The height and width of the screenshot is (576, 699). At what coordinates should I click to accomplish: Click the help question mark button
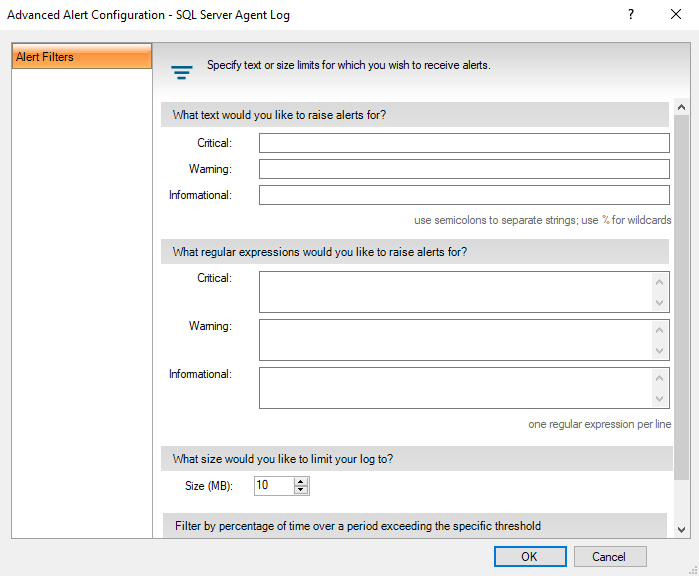point(631,15)
